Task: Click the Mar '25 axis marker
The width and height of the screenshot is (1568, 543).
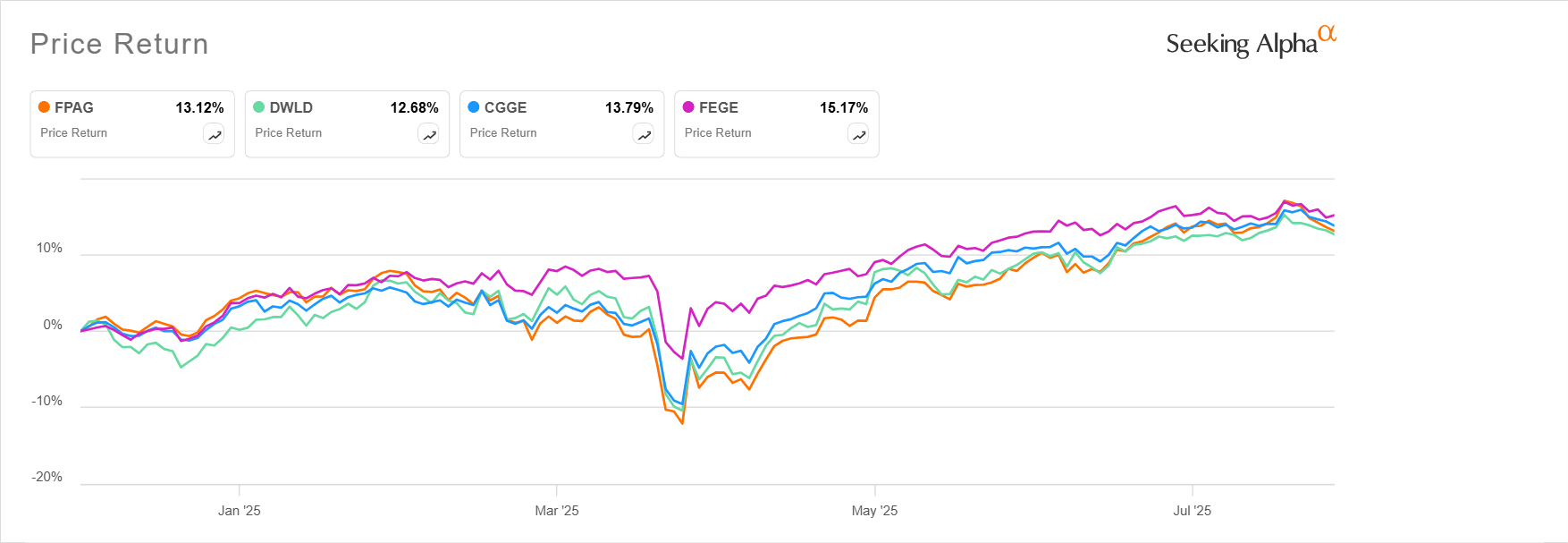Action: tap(556, 511)
